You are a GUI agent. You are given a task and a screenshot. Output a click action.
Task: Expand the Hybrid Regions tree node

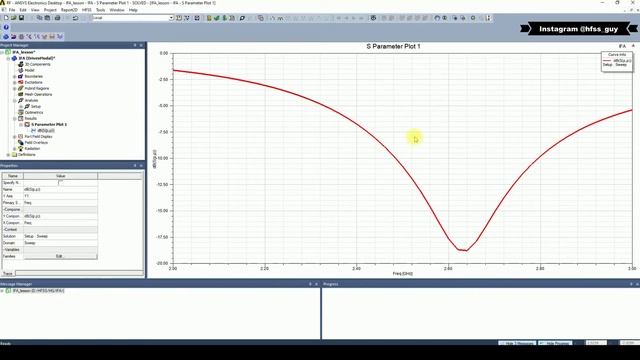pos(15,88)
